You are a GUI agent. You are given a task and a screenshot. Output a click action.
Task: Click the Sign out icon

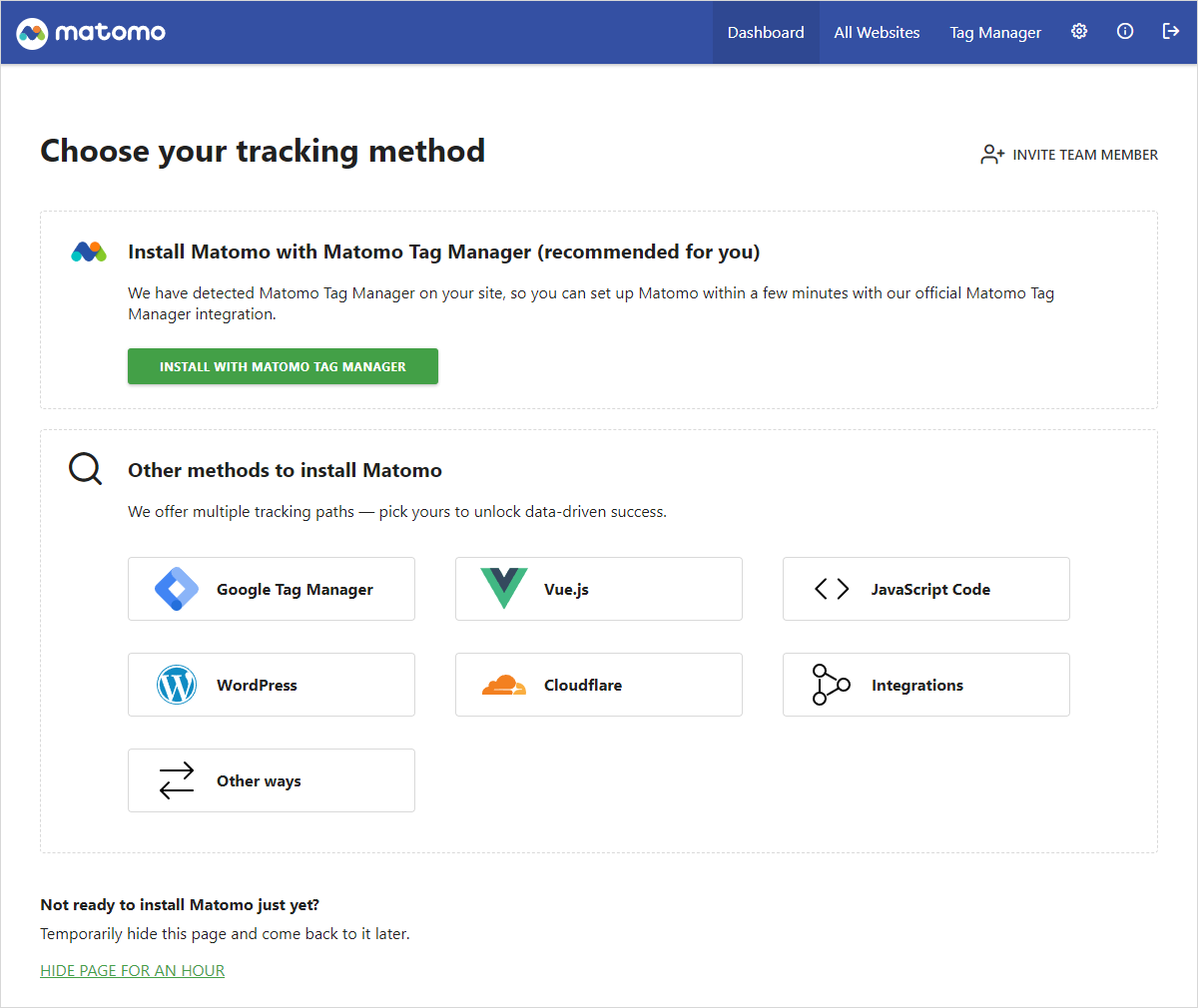tap(1171, 32)
